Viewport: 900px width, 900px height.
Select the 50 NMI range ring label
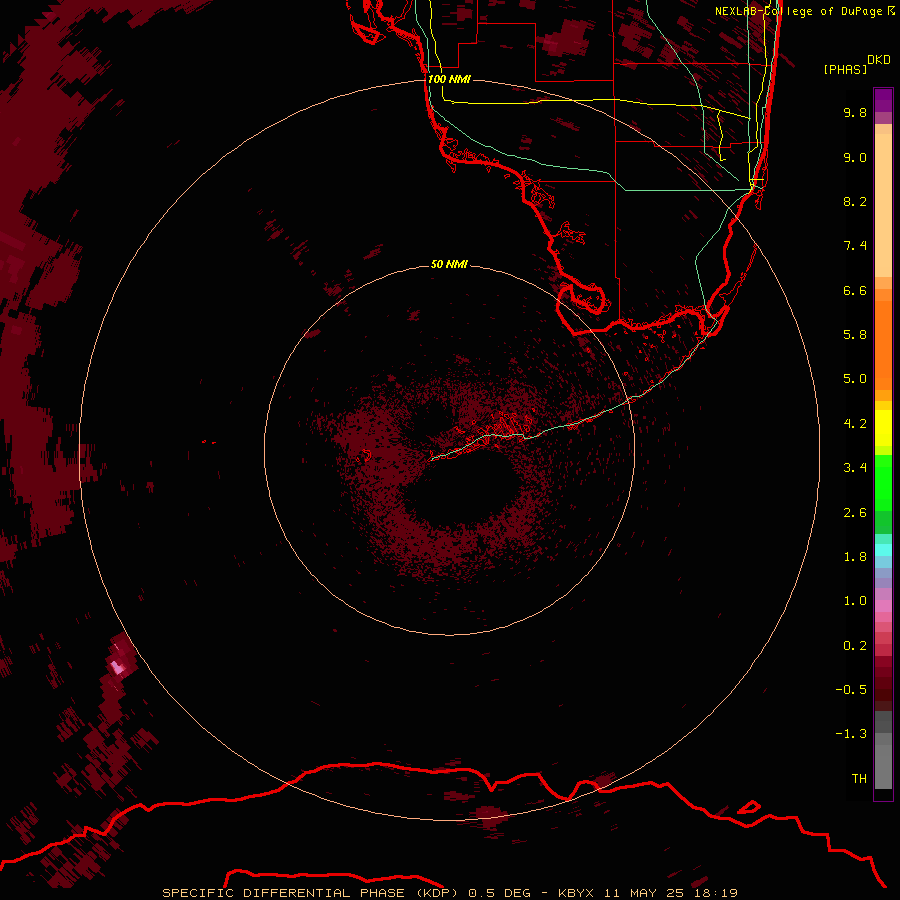449,264
